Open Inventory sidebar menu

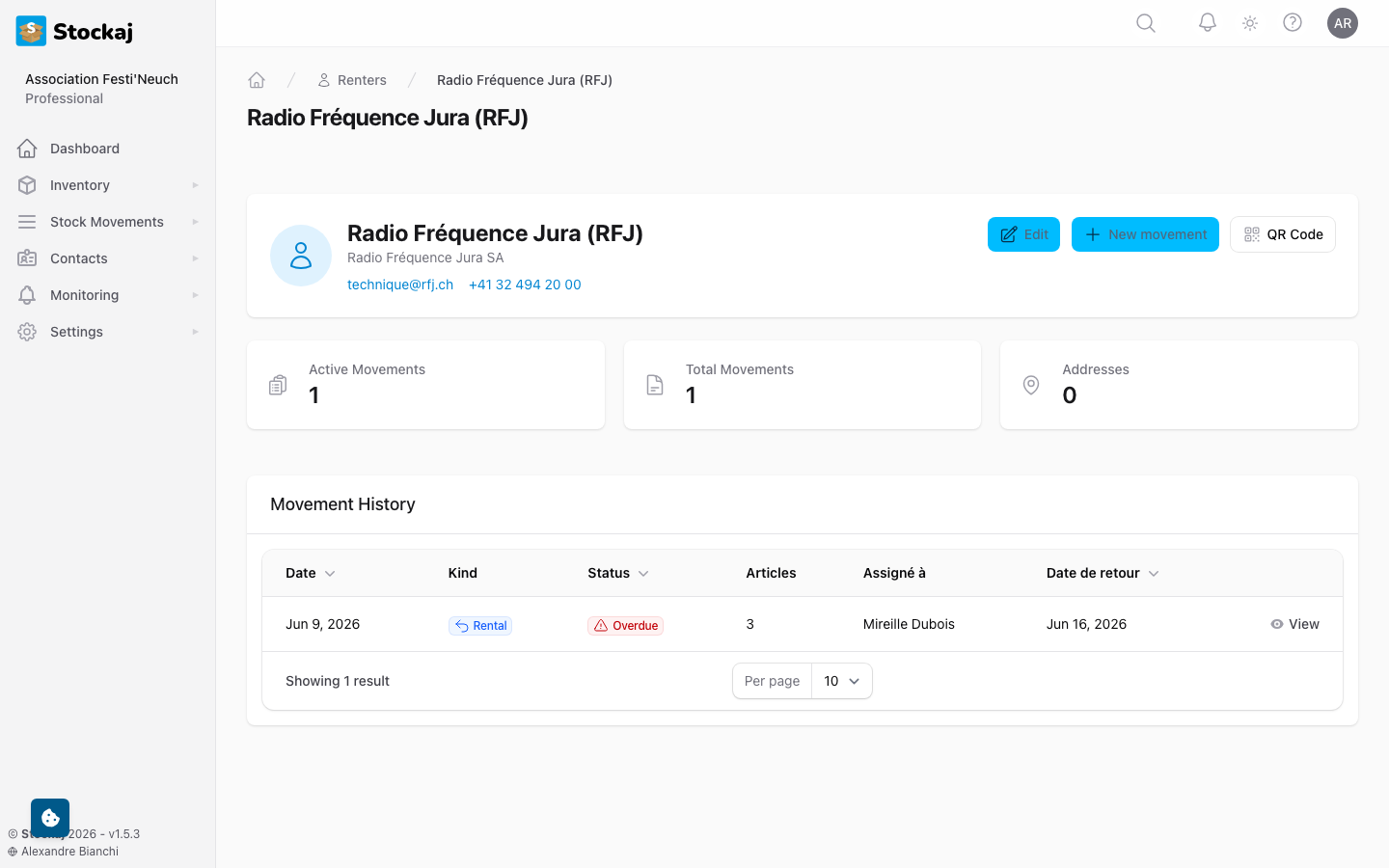108,185
